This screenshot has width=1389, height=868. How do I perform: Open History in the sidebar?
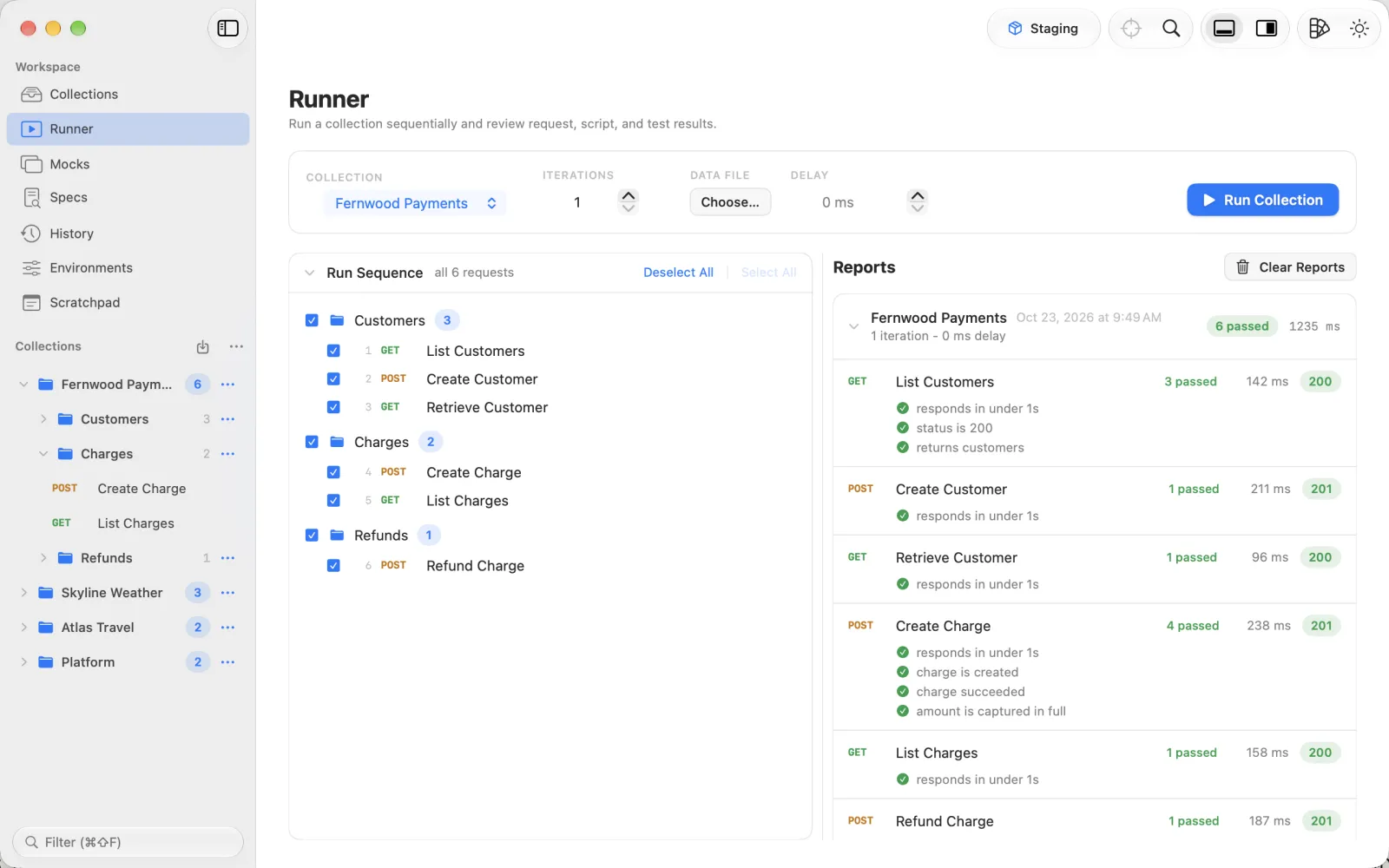(x=128, y=233)
